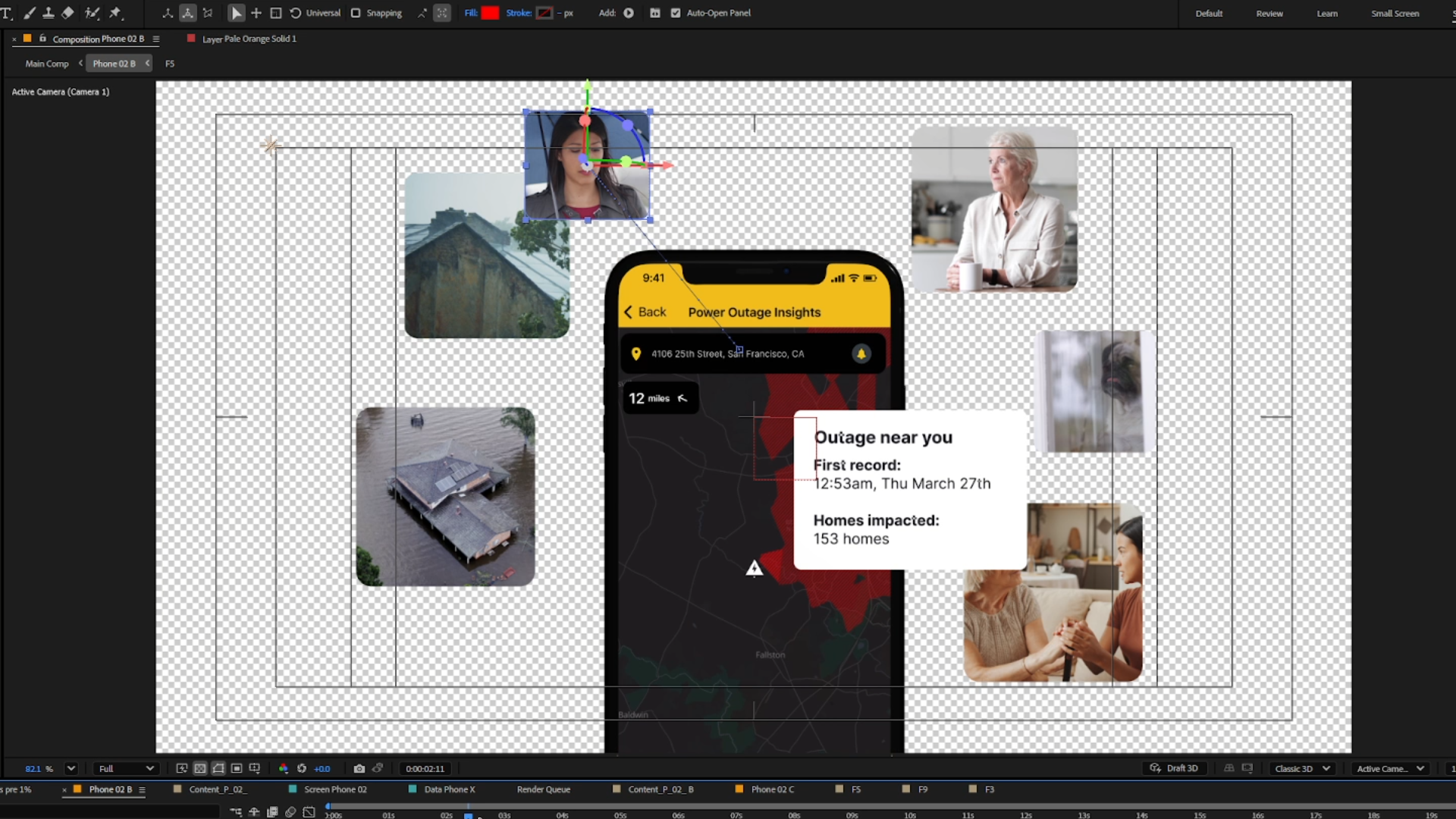Navigate to Main Comp in breadcrumb
This screenshot has width=1456, height=819.
click(47, 64)
